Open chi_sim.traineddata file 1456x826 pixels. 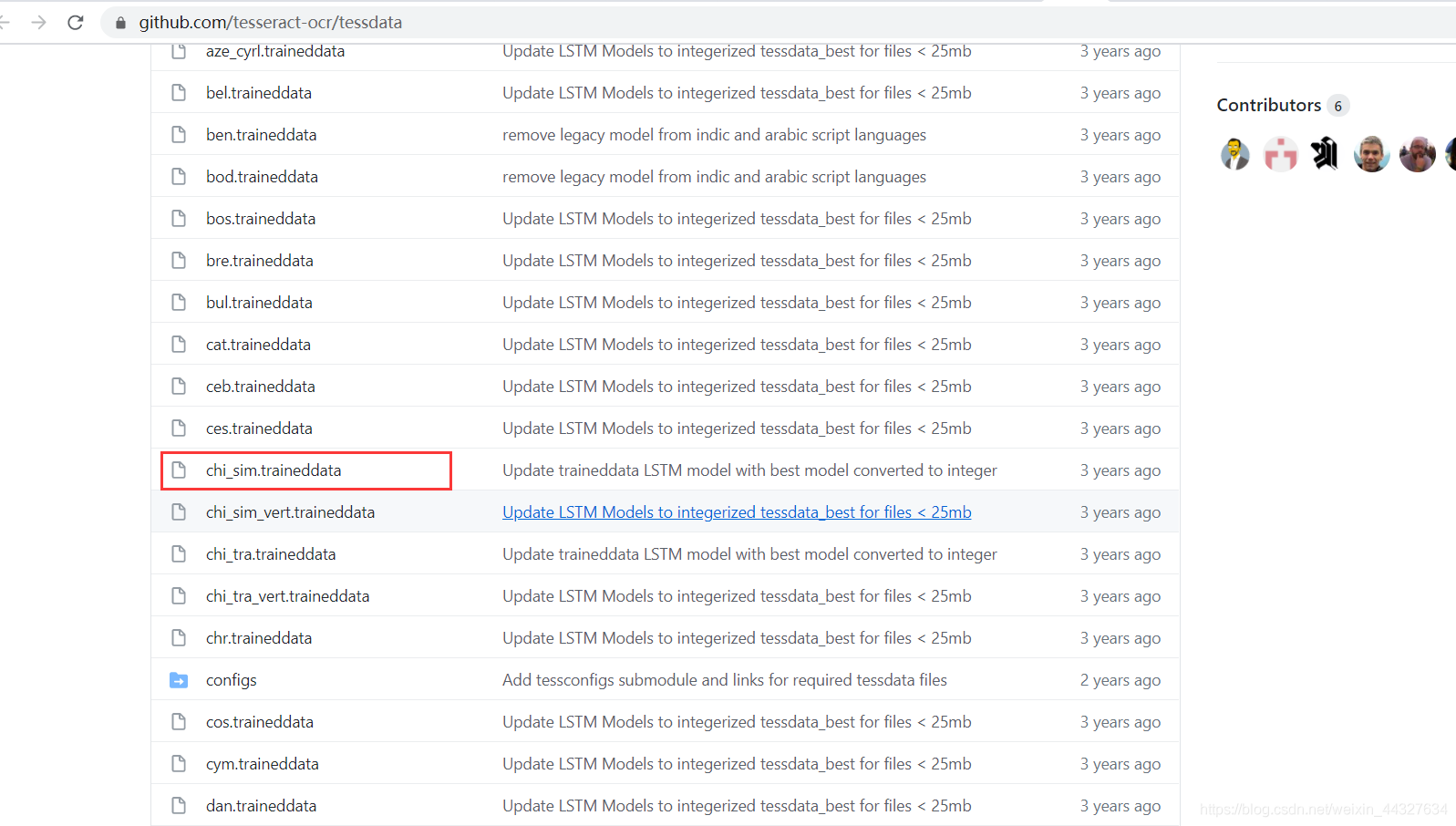pos(274,470)
